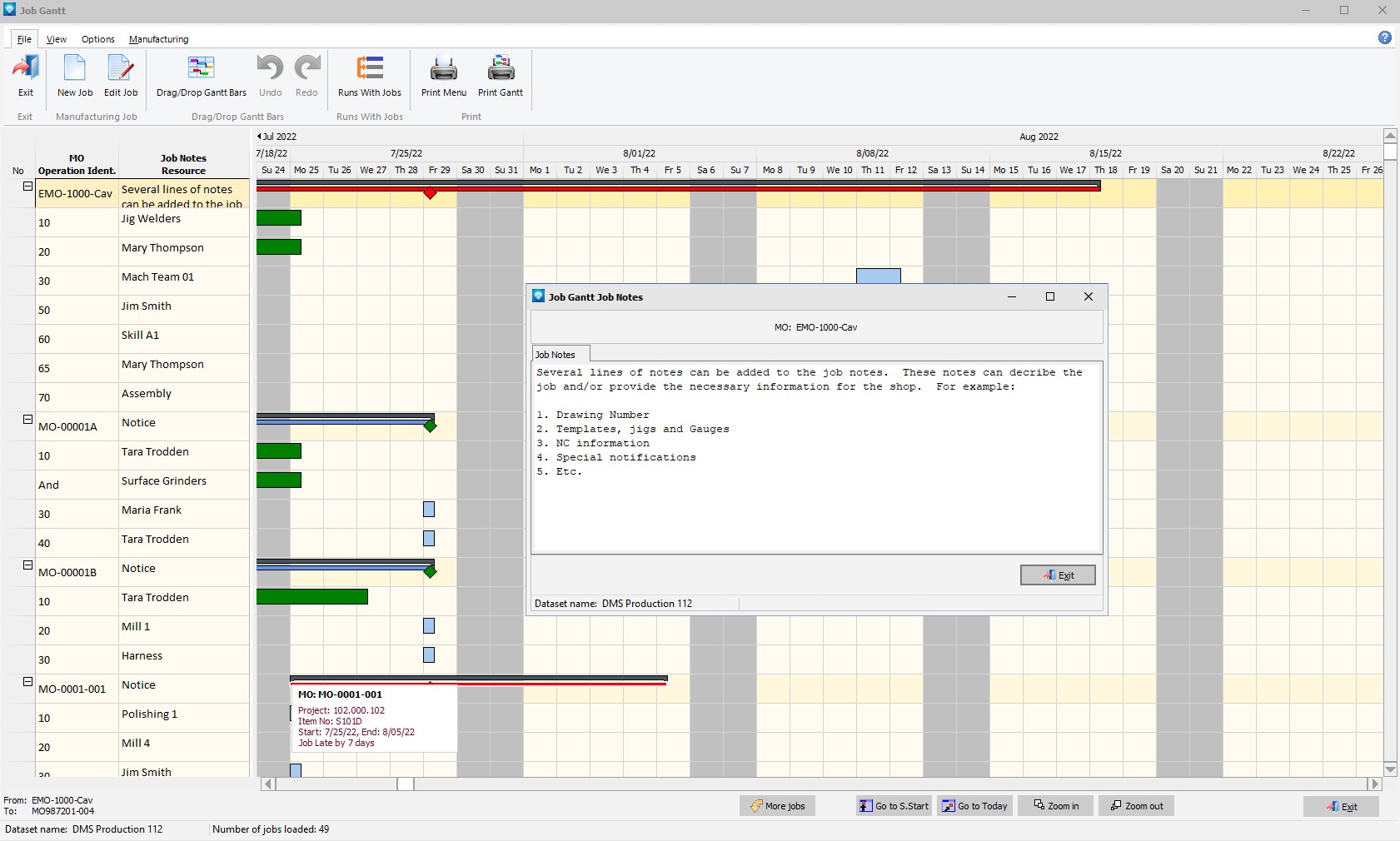Click the arrow before Jul 2022 in timeline header
The height and width of the screenshot is (841, 1400).
pyautogui.click(x=259, y=137)
